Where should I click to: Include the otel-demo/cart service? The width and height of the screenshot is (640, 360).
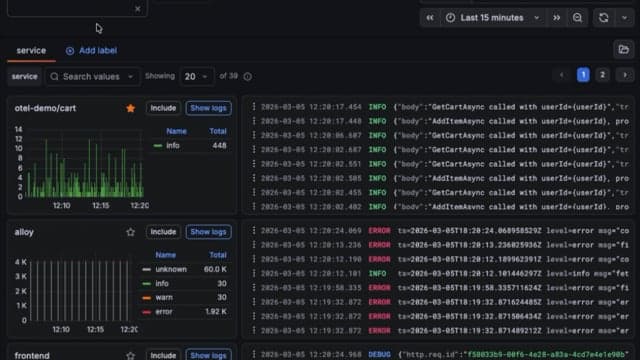[x=163, y=108]
